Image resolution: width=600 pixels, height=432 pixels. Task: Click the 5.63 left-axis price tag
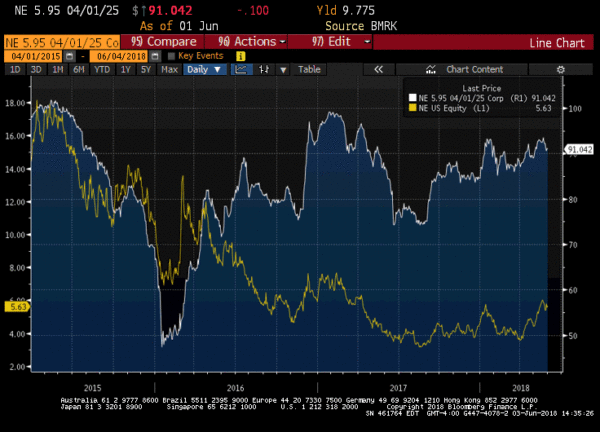click(18, 307)
